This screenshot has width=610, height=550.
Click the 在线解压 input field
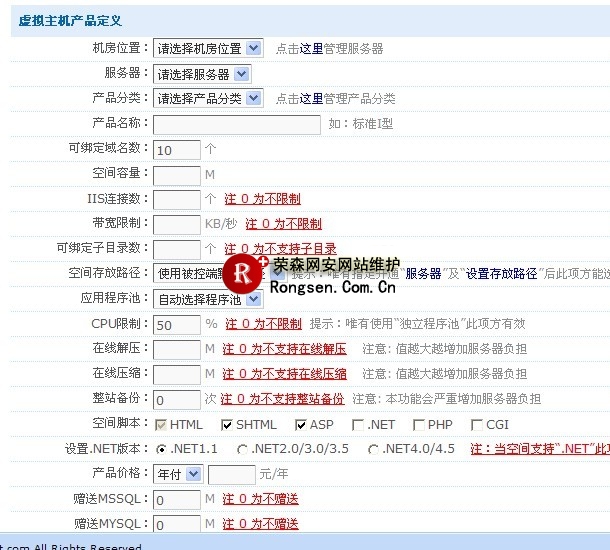pyautogui.click(x=177, y=349)
